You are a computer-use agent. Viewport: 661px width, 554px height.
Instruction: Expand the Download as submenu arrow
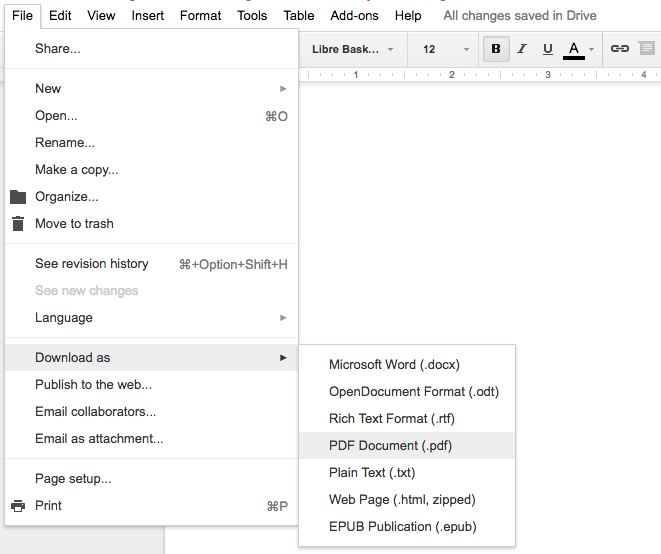coord(283,358)
